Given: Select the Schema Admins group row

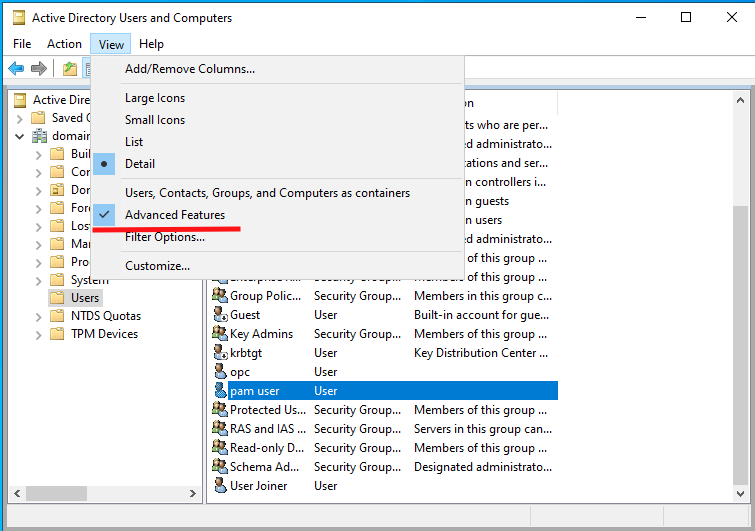Looking at the screenshot, I should tap(384, 466).
